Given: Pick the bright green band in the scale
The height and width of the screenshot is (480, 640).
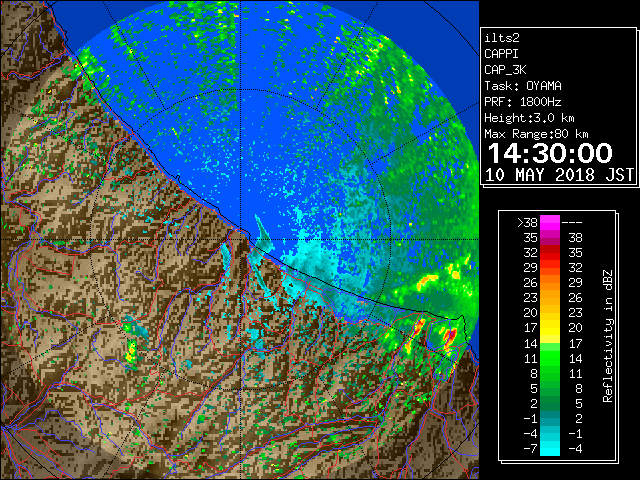Looking at the screenshot, I should [550, 358].
